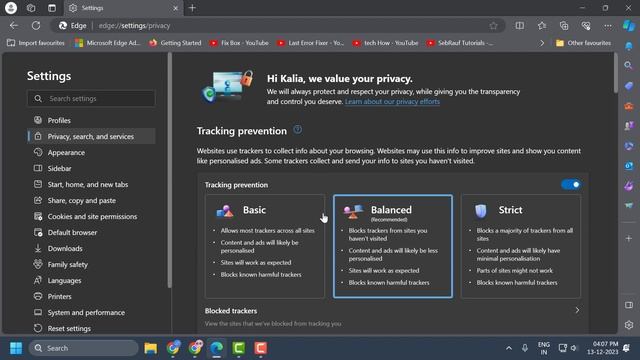Open Microsoft Edge Ad bookmark
The height and width of the screenshot is (360, 640).
(108, 43)
